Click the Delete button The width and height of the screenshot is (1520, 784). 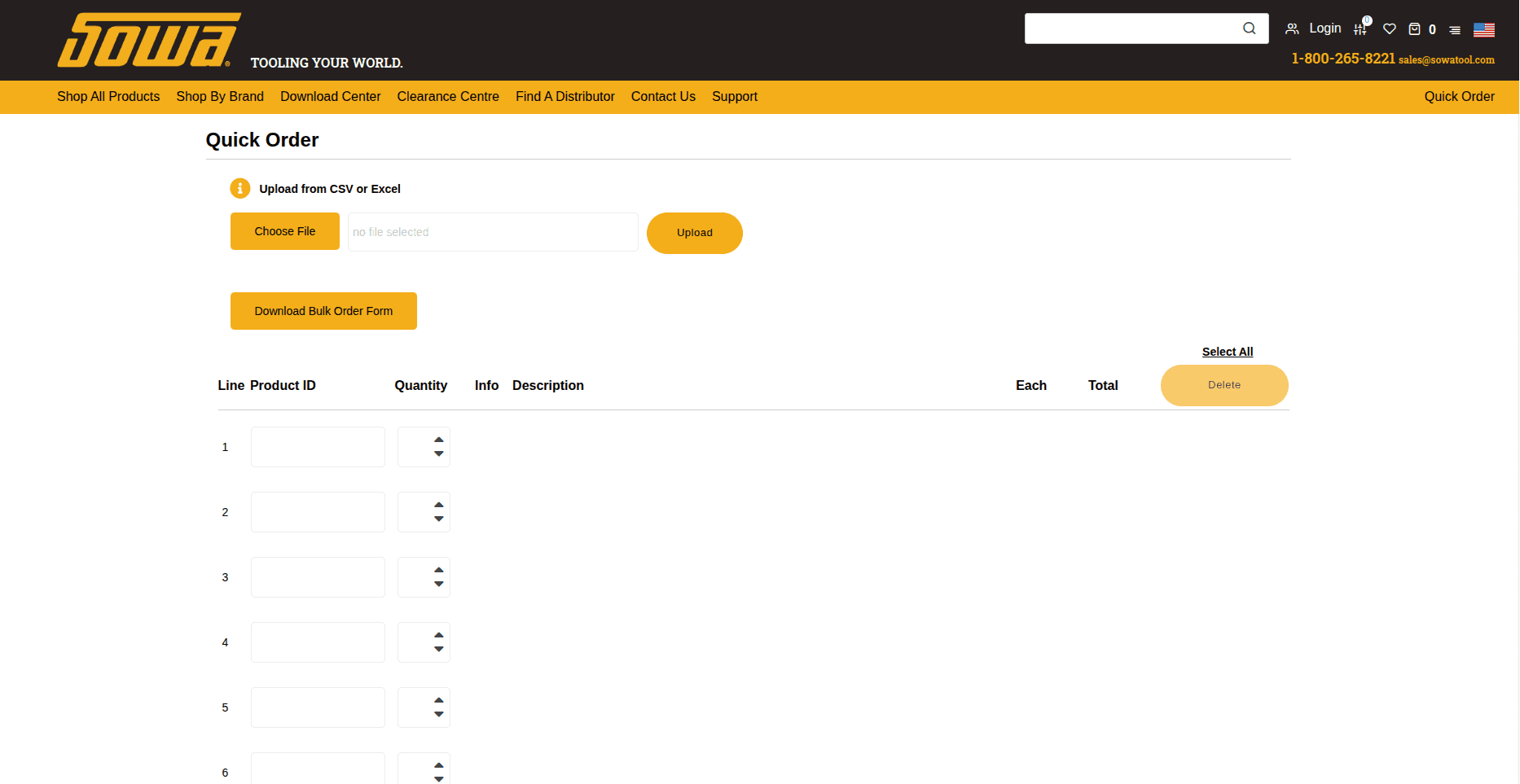click(1224, 385)
